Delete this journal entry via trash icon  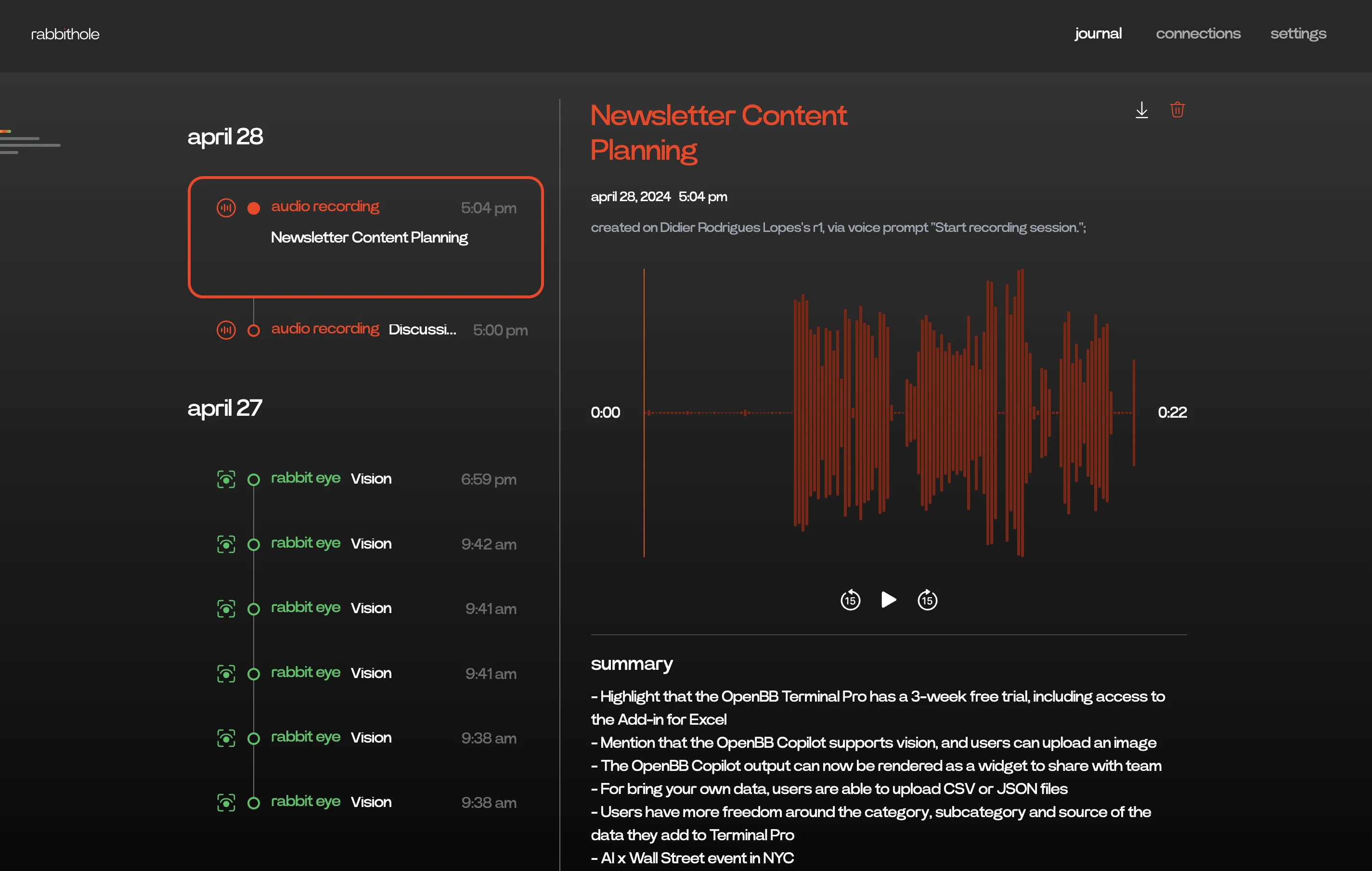tap(1177, 109)
